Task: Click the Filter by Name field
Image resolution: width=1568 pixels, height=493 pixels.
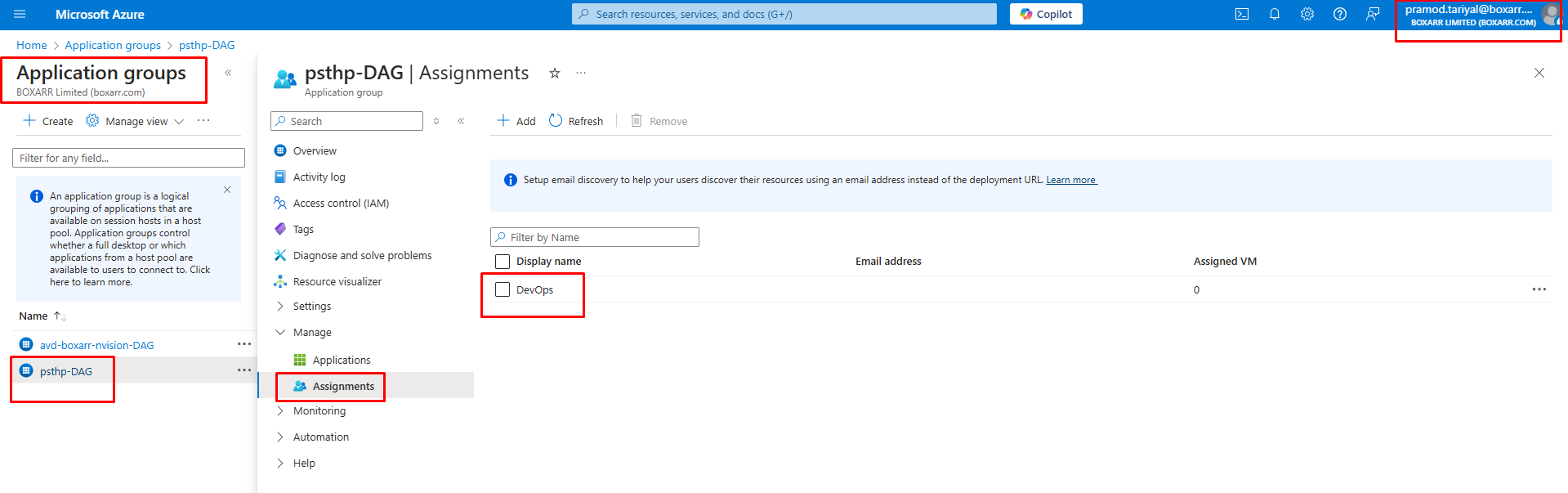Action: tap(595, 237)
